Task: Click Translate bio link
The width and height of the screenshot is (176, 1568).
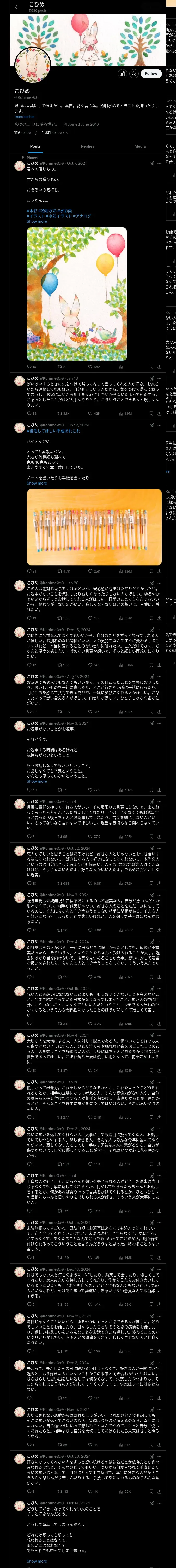Action: point(24,116)
